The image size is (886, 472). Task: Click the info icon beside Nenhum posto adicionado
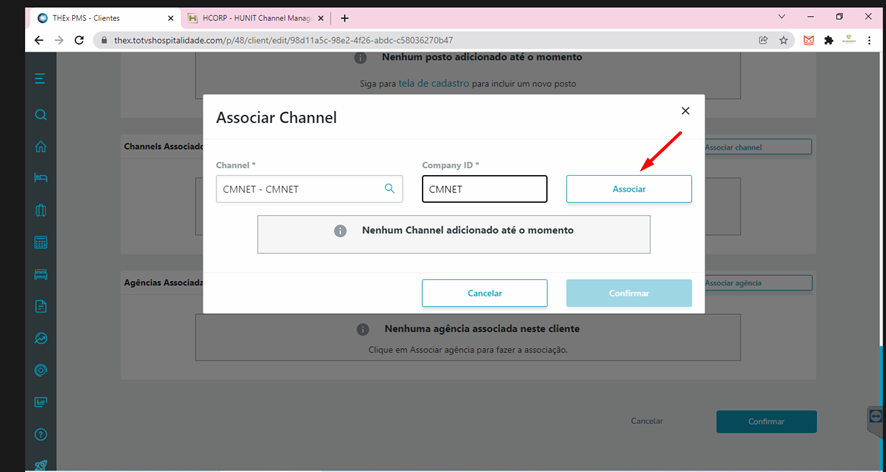(361, 58)
